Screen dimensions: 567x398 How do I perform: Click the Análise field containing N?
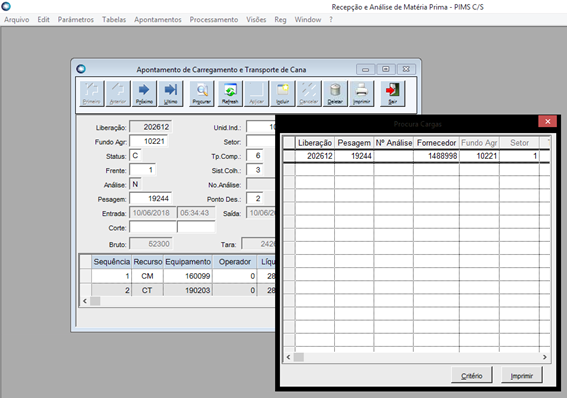coord(135,184)
